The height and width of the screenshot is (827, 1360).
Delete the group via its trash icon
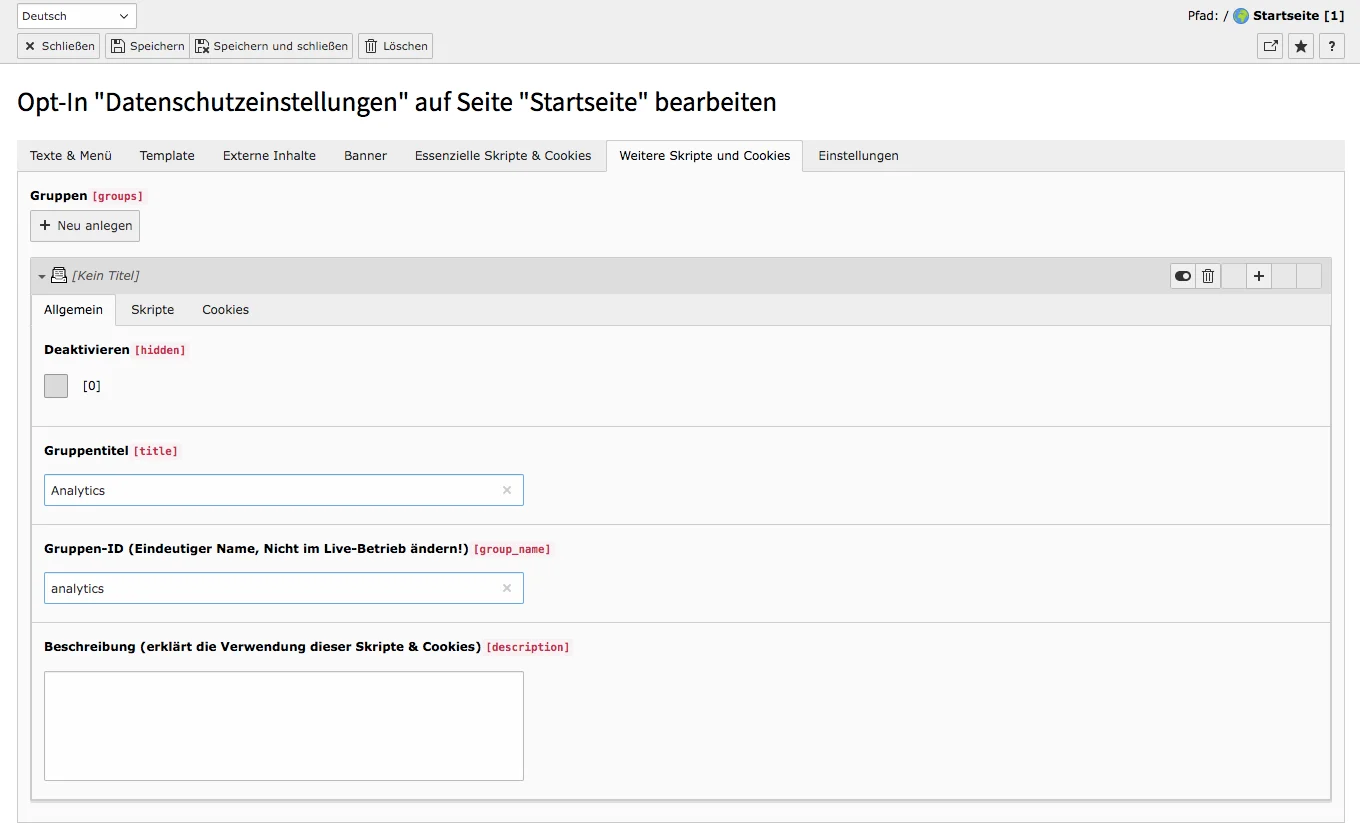coord(1207,276)
